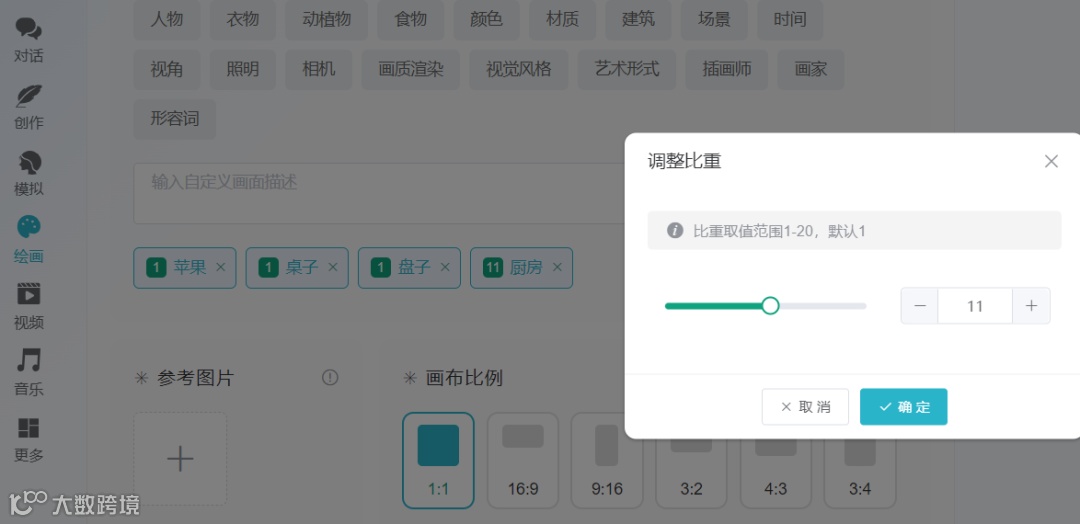1080x524 pixels.
Task: Select the 1:1 canvas ratio
Action: pos(438,460)
